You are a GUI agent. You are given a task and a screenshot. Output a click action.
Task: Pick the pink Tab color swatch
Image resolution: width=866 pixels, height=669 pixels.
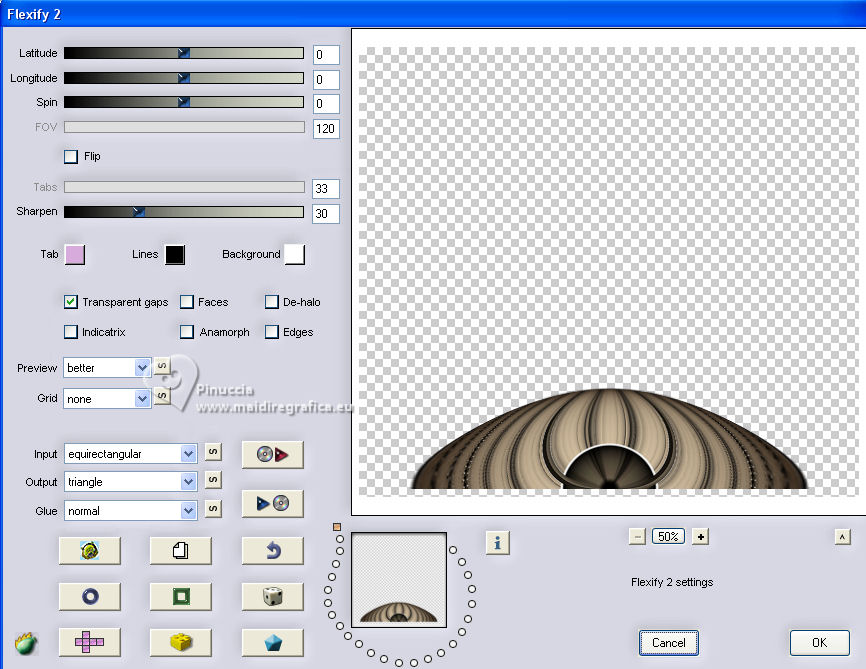pos(75,255)
